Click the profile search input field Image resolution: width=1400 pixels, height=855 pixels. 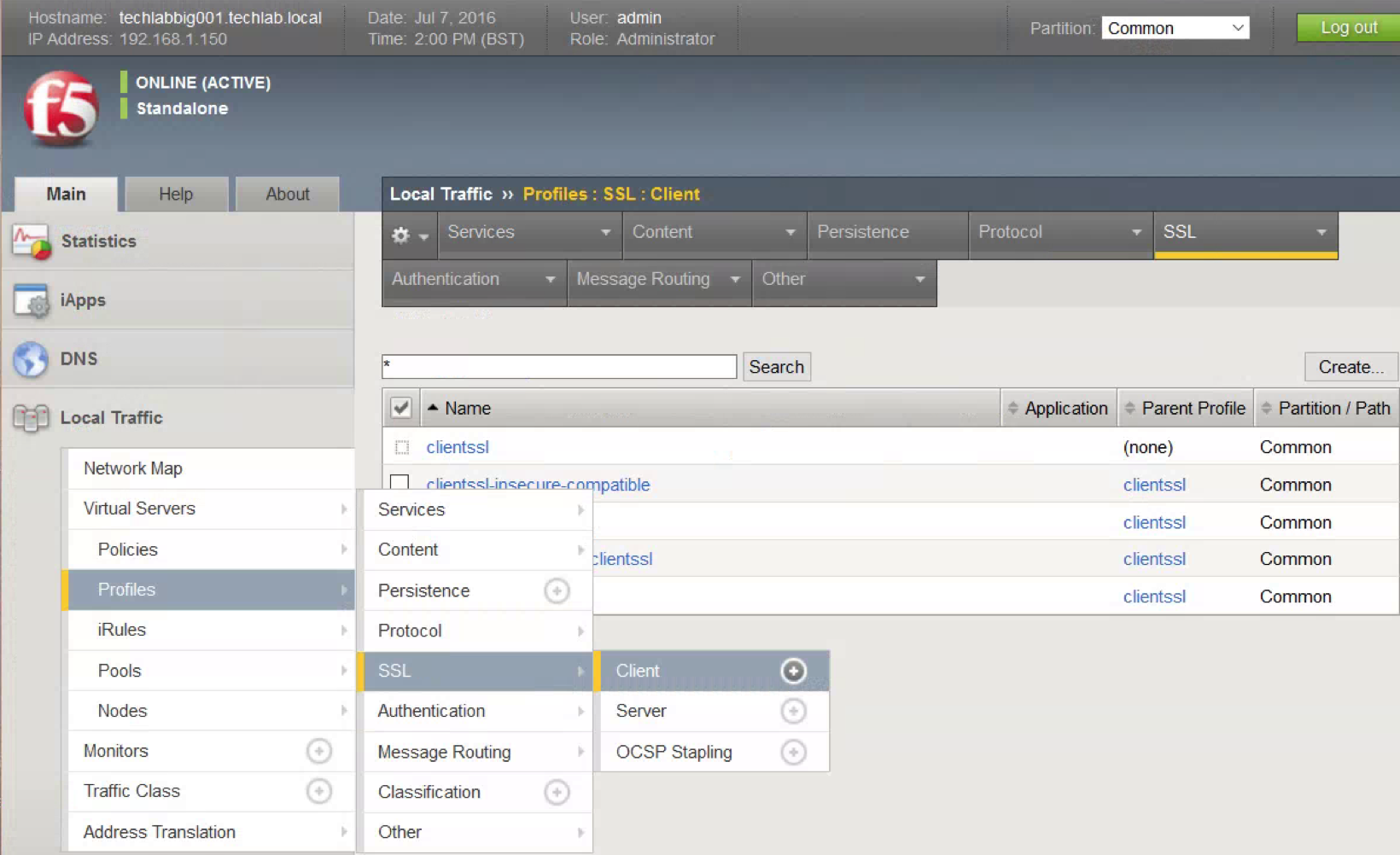click(x=559, y=367)
